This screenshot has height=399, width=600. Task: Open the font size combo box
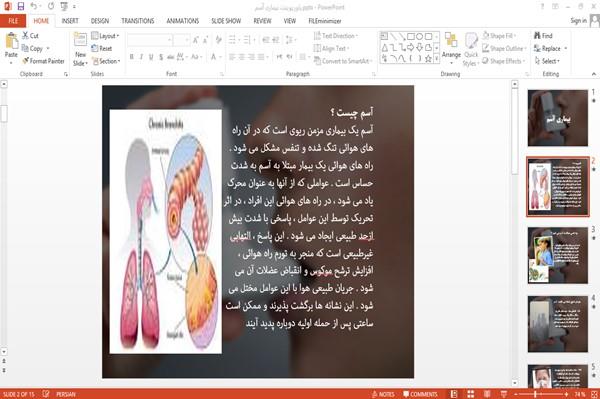click(x=181, y=40)
